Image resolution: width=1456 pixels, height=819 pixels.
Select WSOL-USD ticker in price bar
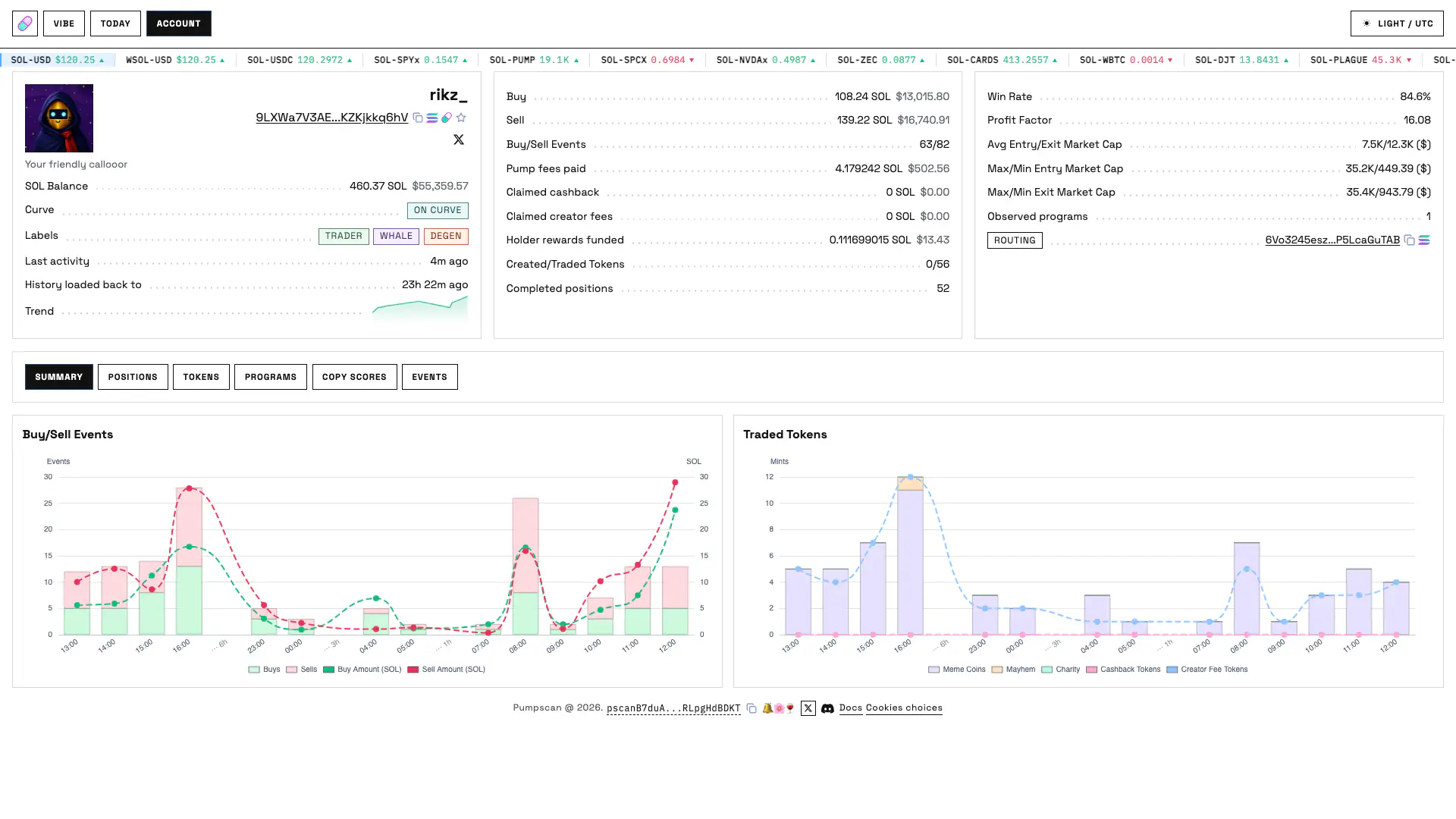175,60
